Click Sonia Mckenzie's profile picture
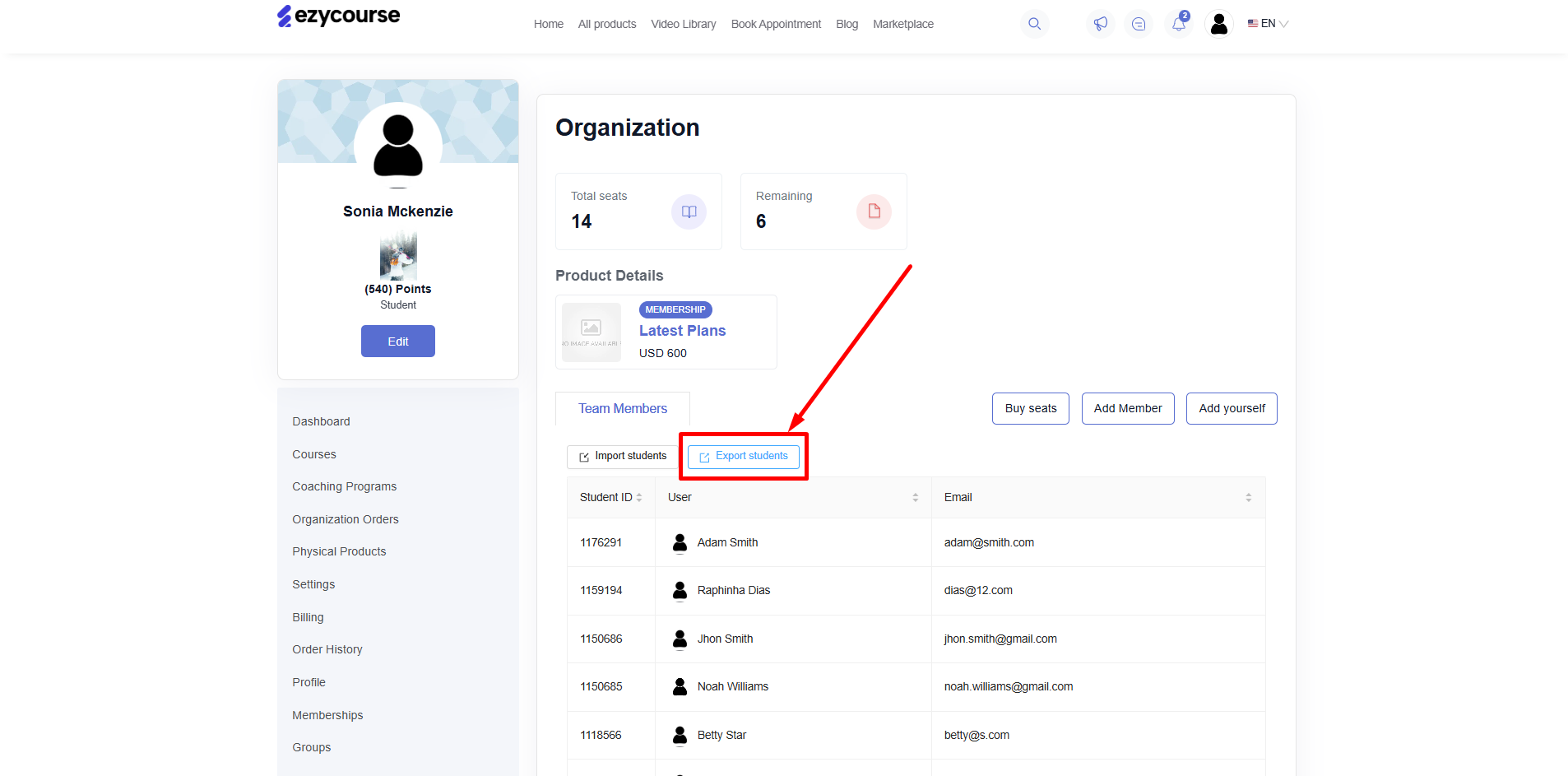Viewport: 1568px width, 776px height. coord(398,146)
